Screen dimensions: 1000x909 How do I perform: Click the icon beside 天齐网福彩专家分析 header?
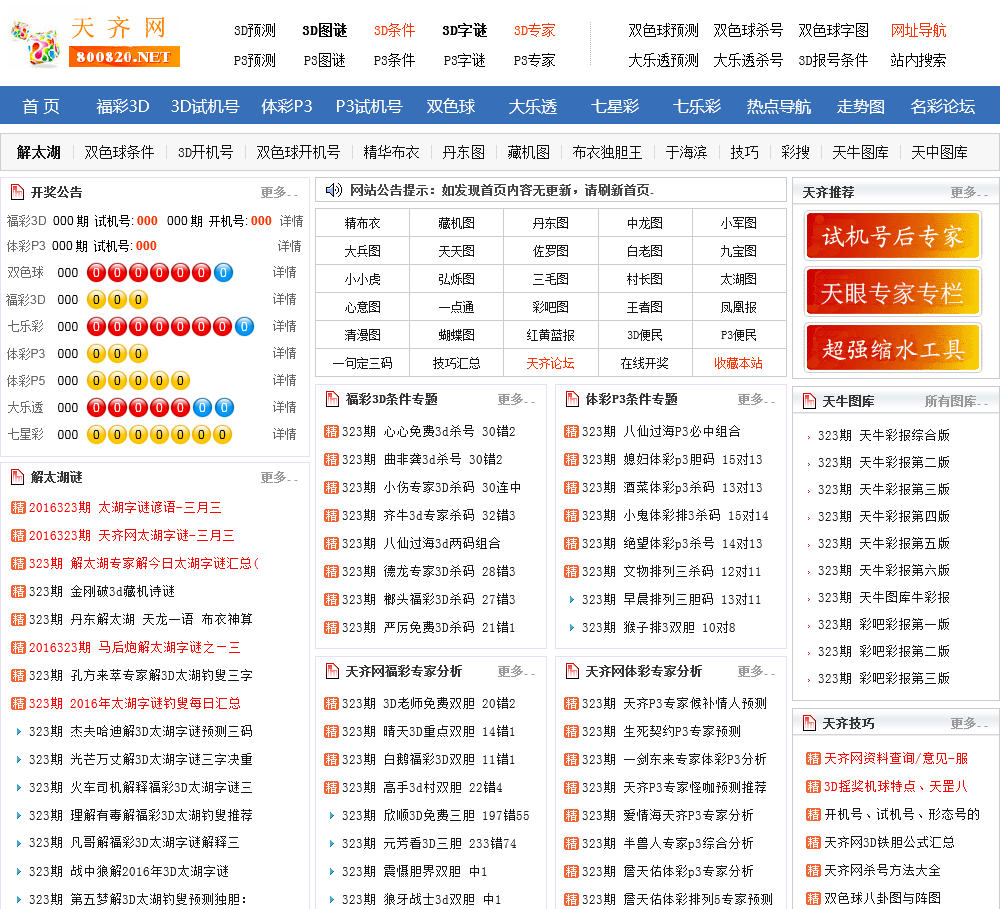pyautogui.click(x=330, y=670)
